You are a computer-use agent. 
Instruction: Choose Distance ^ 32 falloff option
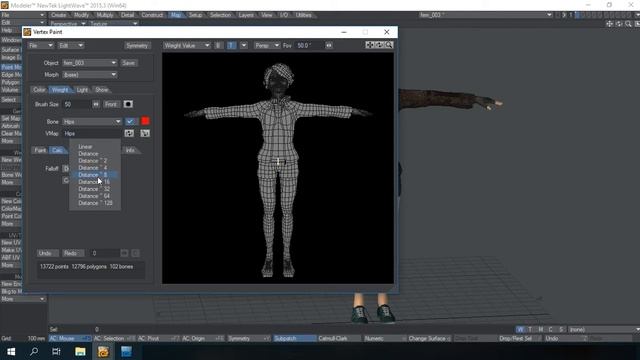click(x=95, y=189)
